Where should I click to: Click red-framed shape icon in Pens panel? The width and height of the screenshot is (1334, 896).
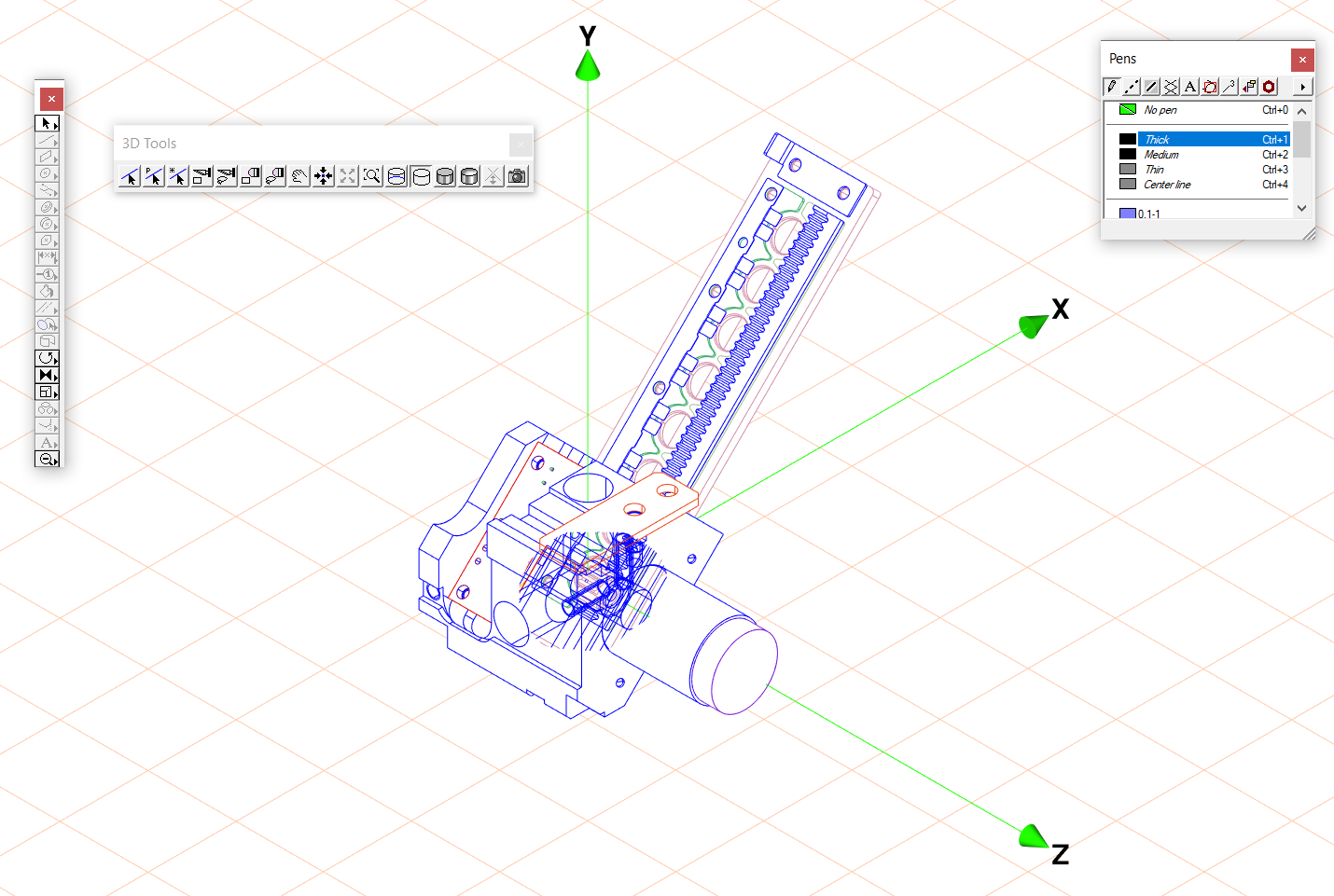[1210, 87]
